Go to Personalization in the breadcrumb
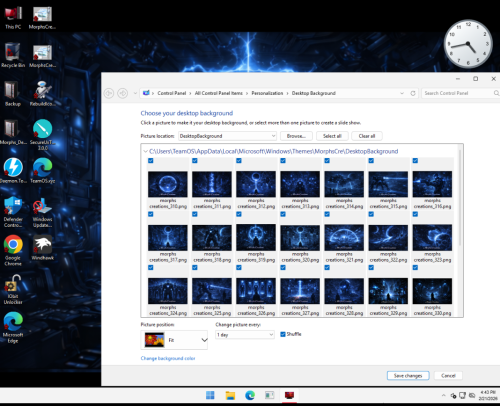 pos(267,93)
